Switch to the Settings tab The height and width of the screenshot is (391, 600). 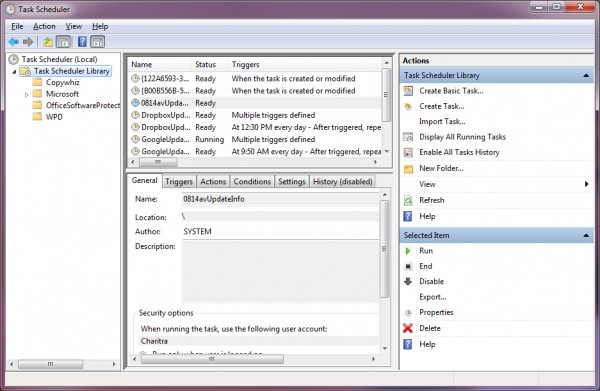292,181
